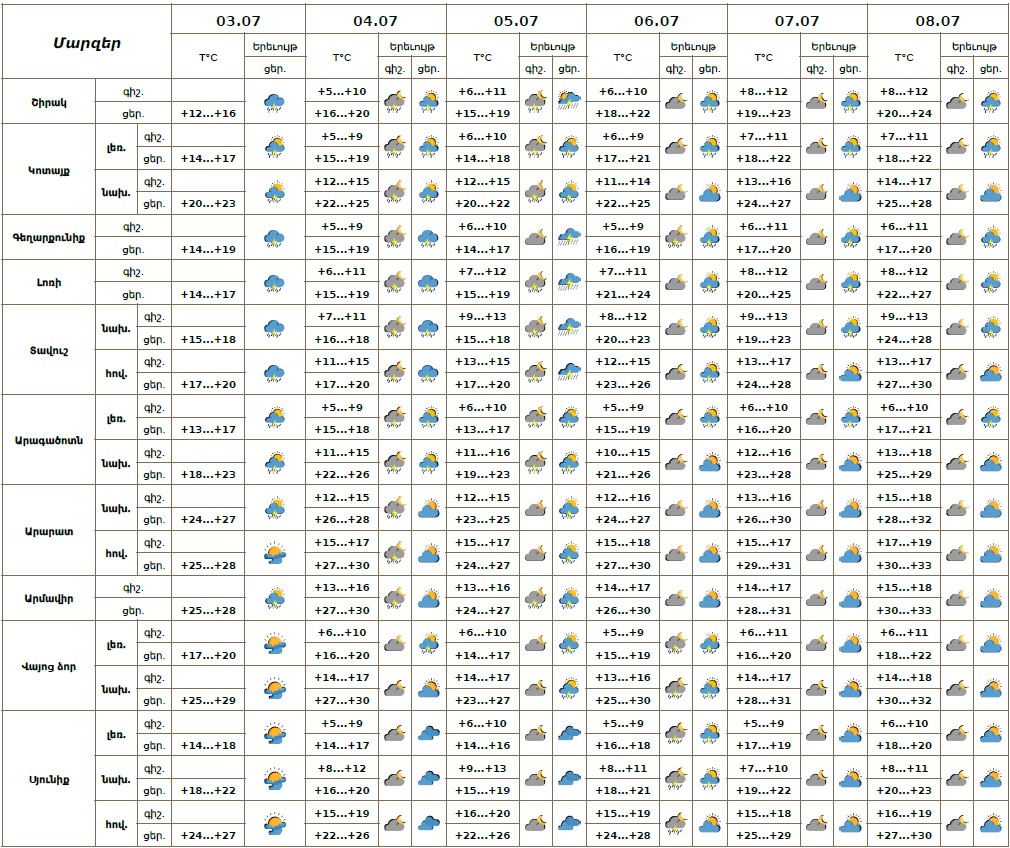Image resolution: width=1010 pixels, height=848 pixels.
Task: Click Տավուշ հով. daytime icon for 08.07
Action: point(991,372)
